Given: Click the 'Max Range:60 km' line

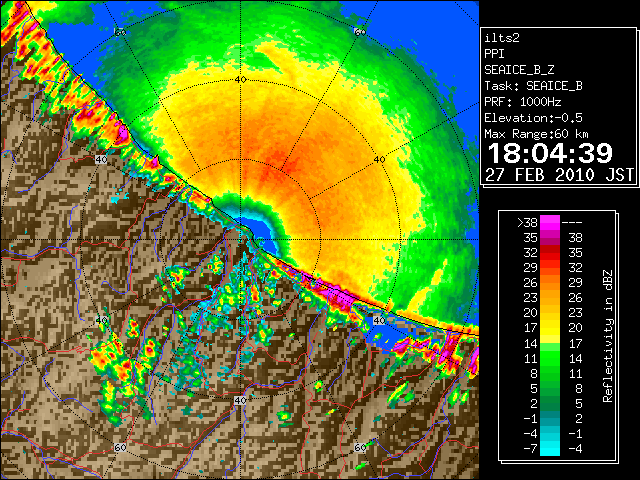Looking at the screenshot, I should (x=536, y=134).
